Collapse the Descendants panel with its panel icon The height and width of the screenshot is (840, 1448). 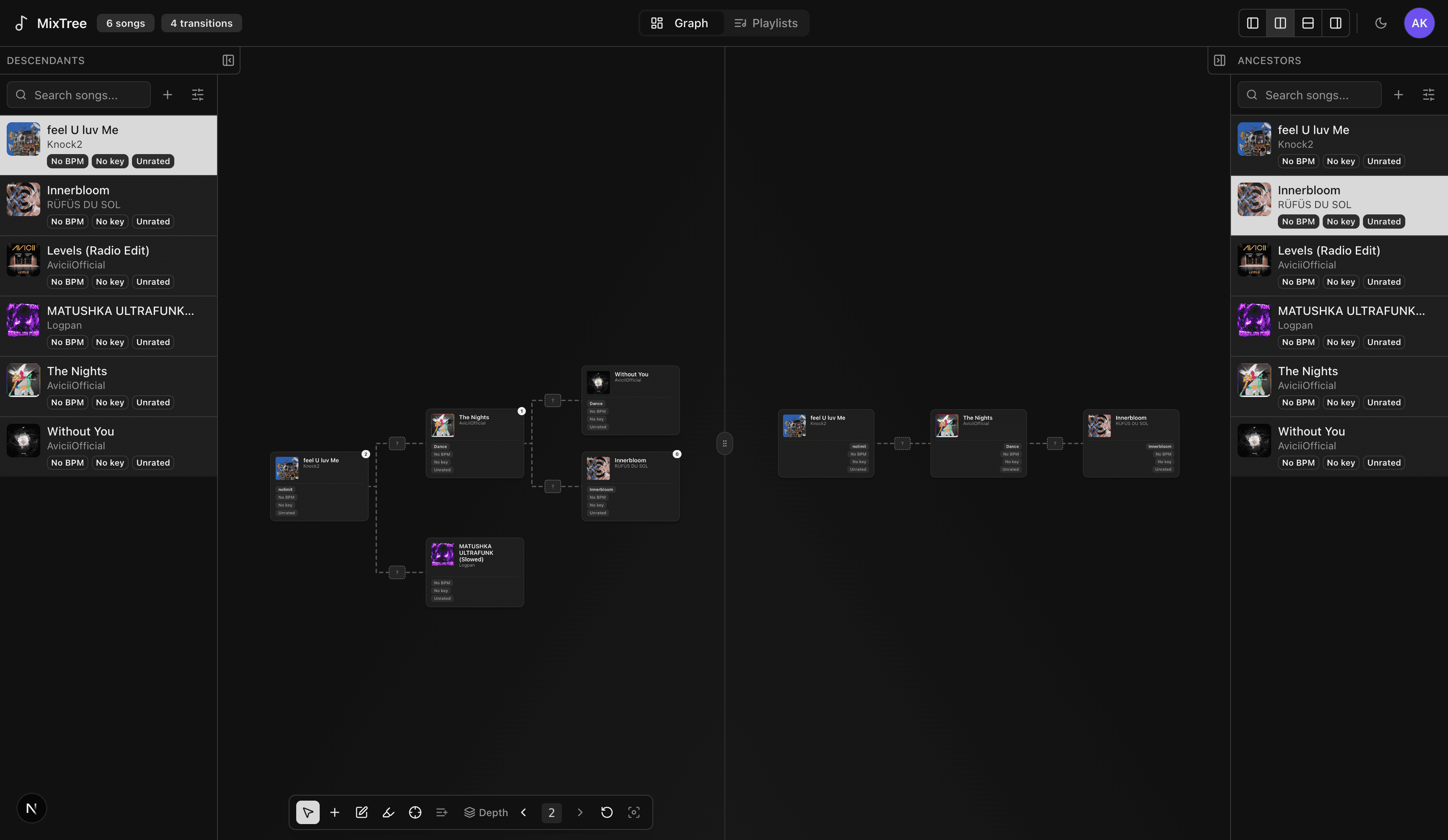[228, 60]
